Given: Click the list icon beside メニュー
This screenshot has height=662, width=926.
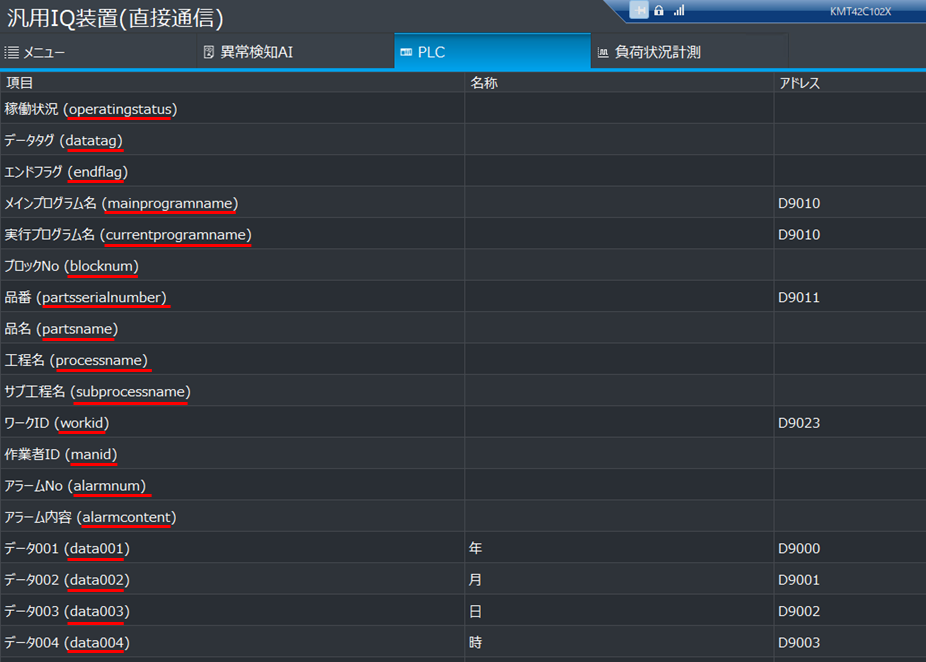Looking at the screenshot, I should [12, 52].
